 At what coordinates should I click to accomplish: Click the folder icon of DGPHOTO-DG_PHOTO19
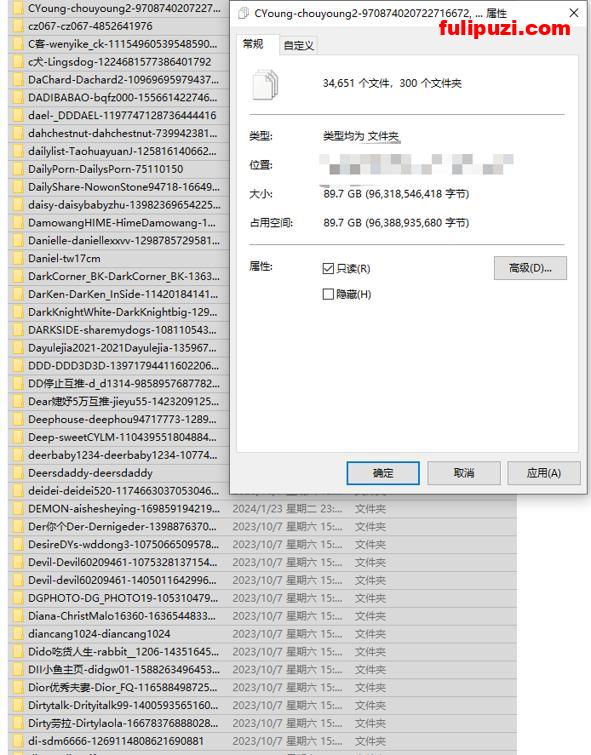click(18, 598)
